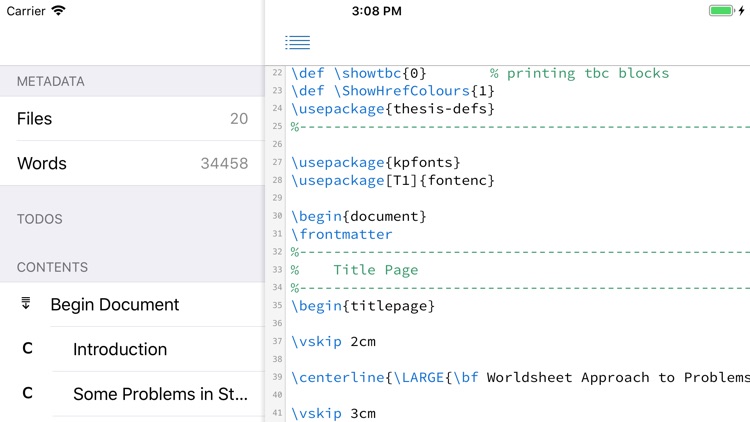Select the TODOS section header
This screenshot has width=750, height=422.
[x=40, y=219]
